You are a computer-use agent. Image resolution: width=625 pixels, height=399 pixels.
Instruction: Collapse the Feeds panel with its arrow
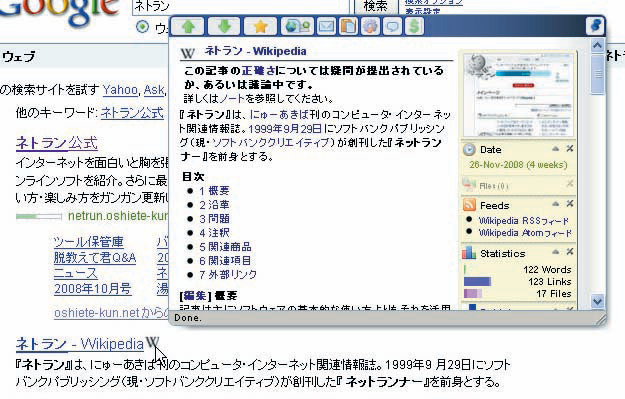555,204
